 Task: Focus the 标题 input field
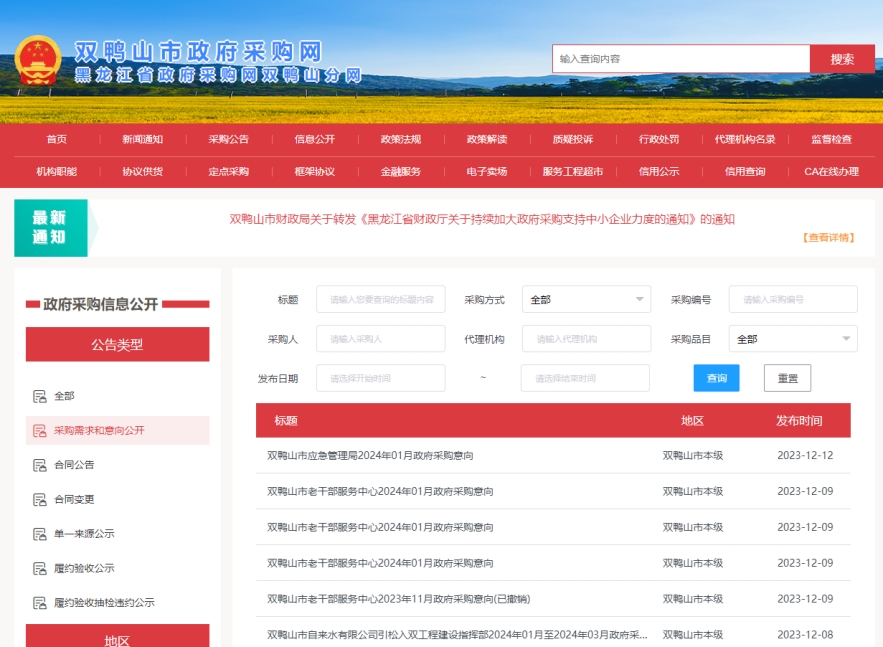[380, 299]
